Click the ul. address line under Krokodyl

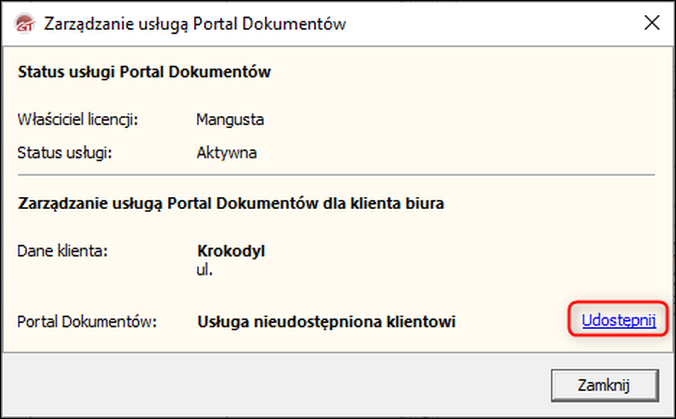click(x=205, y=268)
